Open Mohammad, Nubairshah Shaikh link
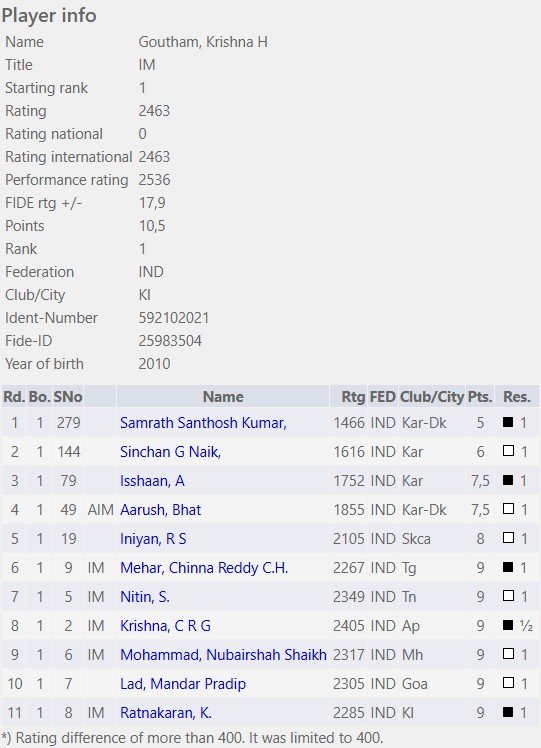 coord(223,655)
